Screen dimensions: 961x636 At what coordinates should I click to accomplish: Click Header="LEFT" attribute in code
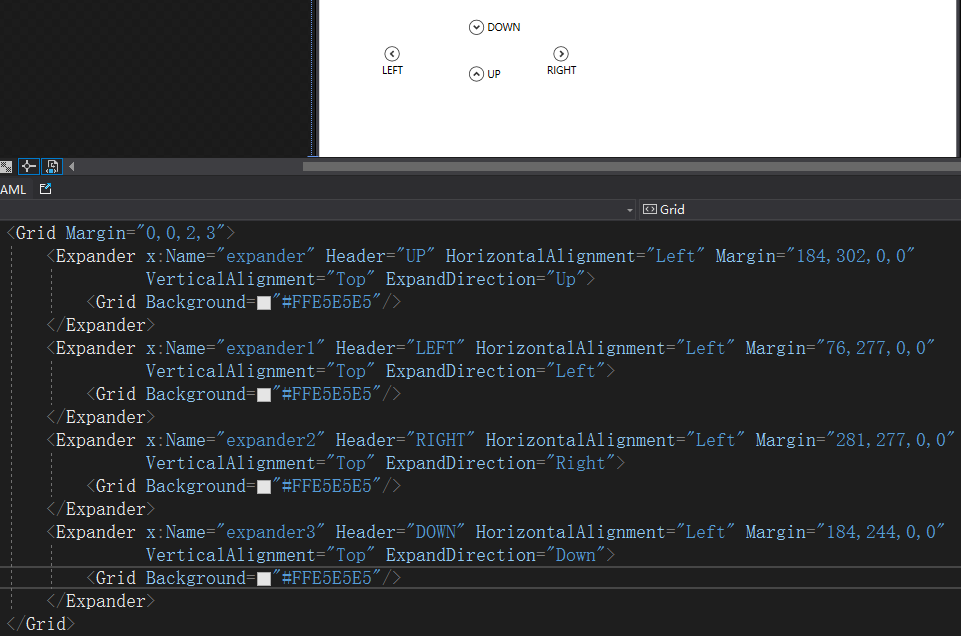click(400, 348)
